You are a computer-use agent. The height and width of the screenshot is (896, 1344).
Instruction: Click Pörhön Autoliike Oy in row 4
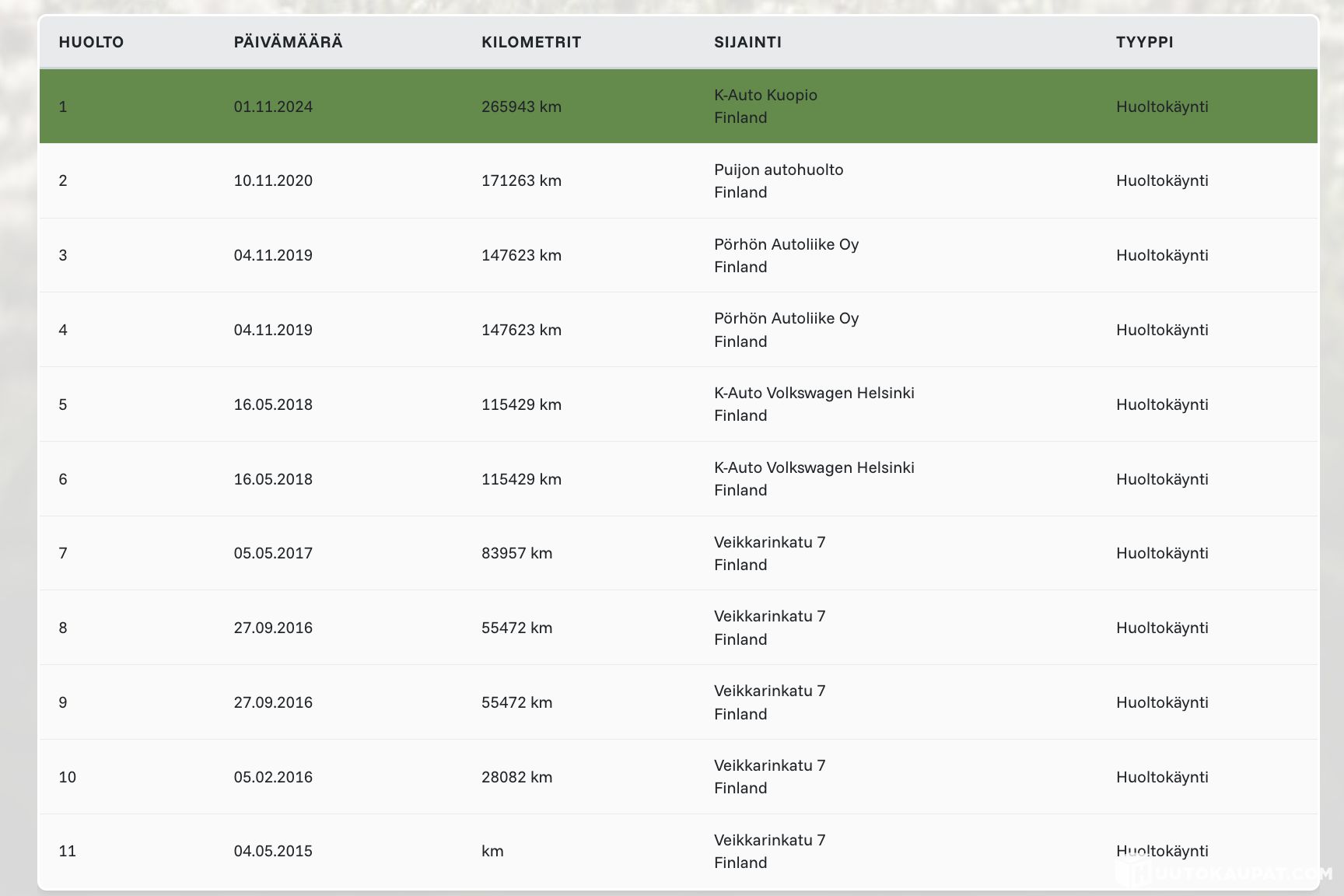(786, 318)
